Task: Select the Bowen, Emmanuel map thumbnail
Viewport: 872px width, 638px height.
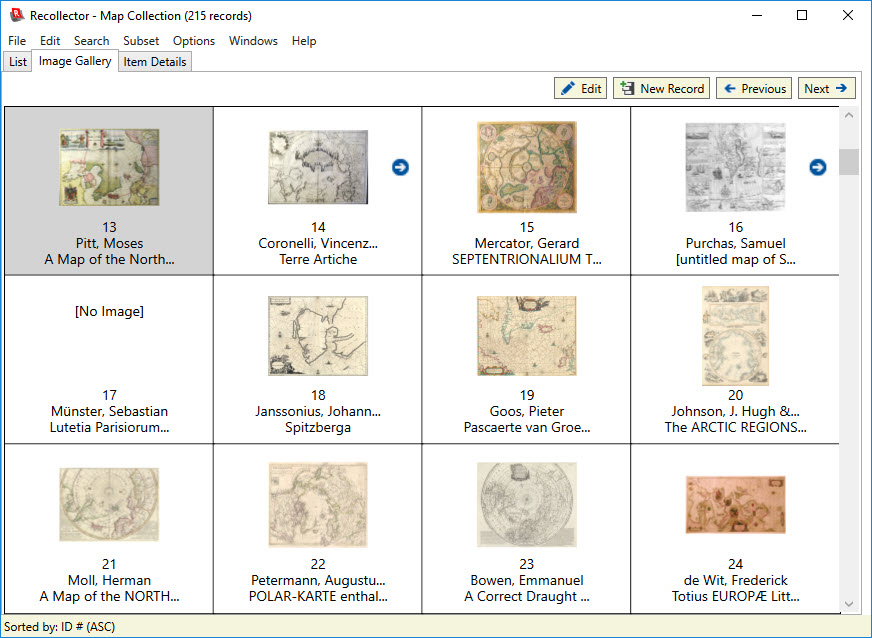Action: pos(527,505)
